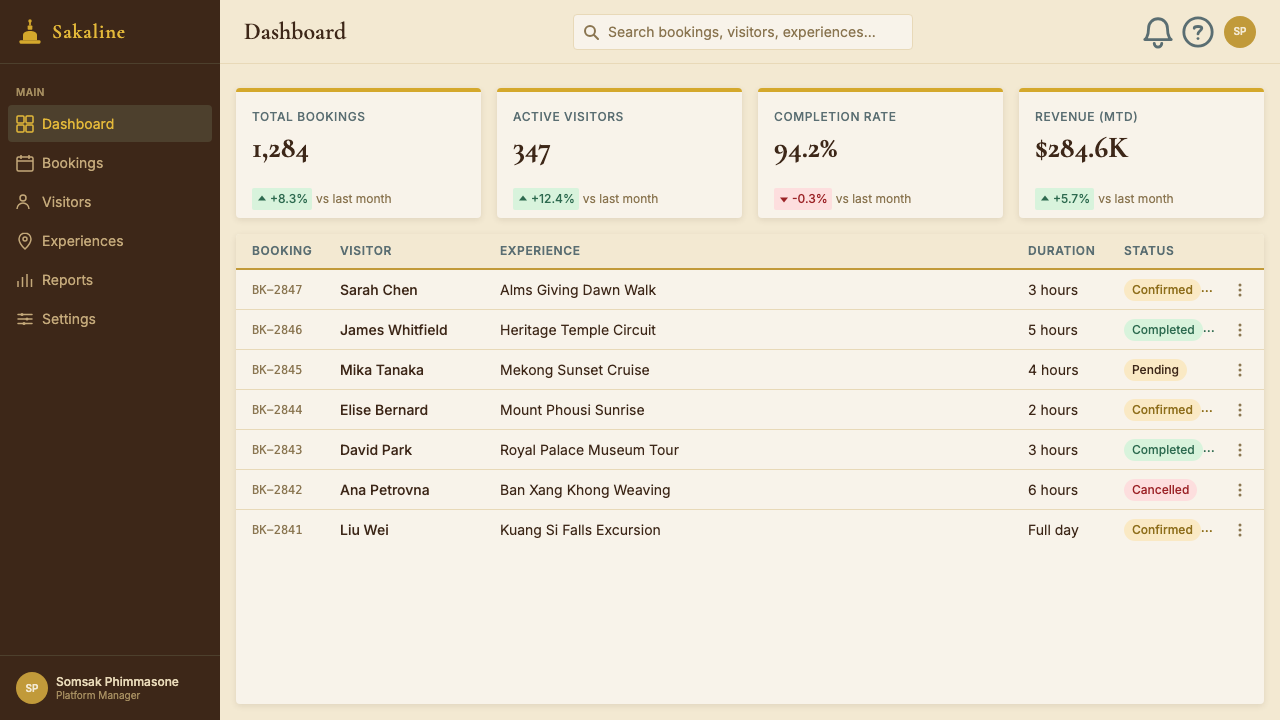Open the Active Visitors stat card

pyautogui.click(x=619, y=153)
